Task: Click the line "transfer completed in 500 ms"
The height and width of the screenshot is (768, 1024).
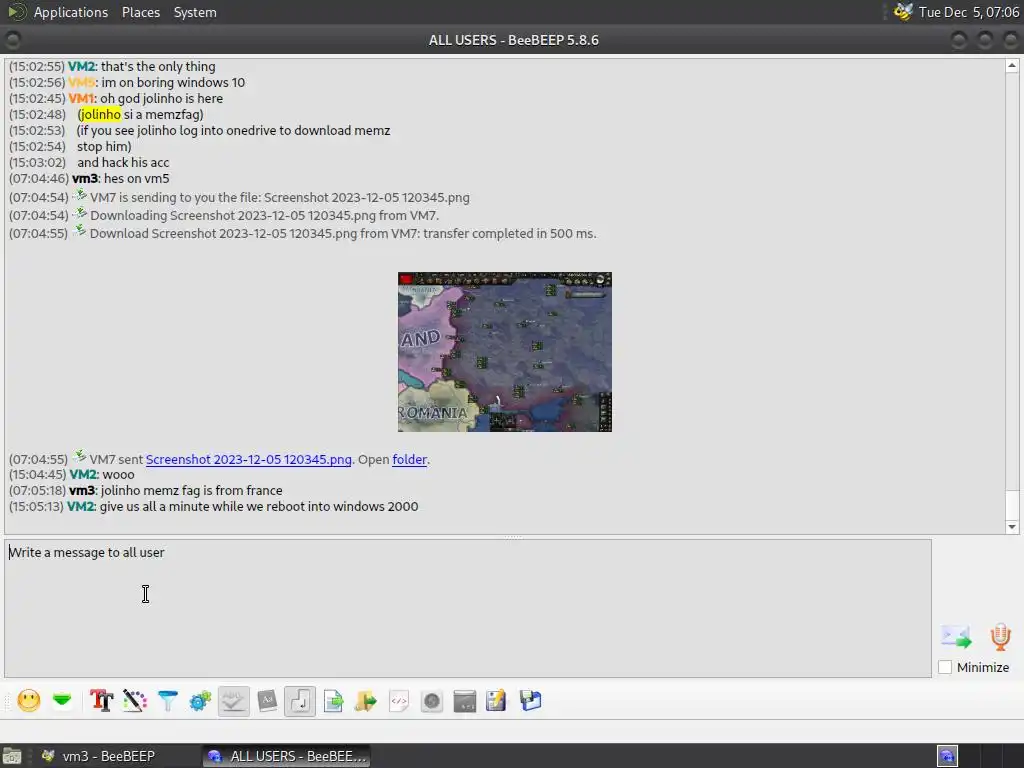Action: [x=509, y=234]
